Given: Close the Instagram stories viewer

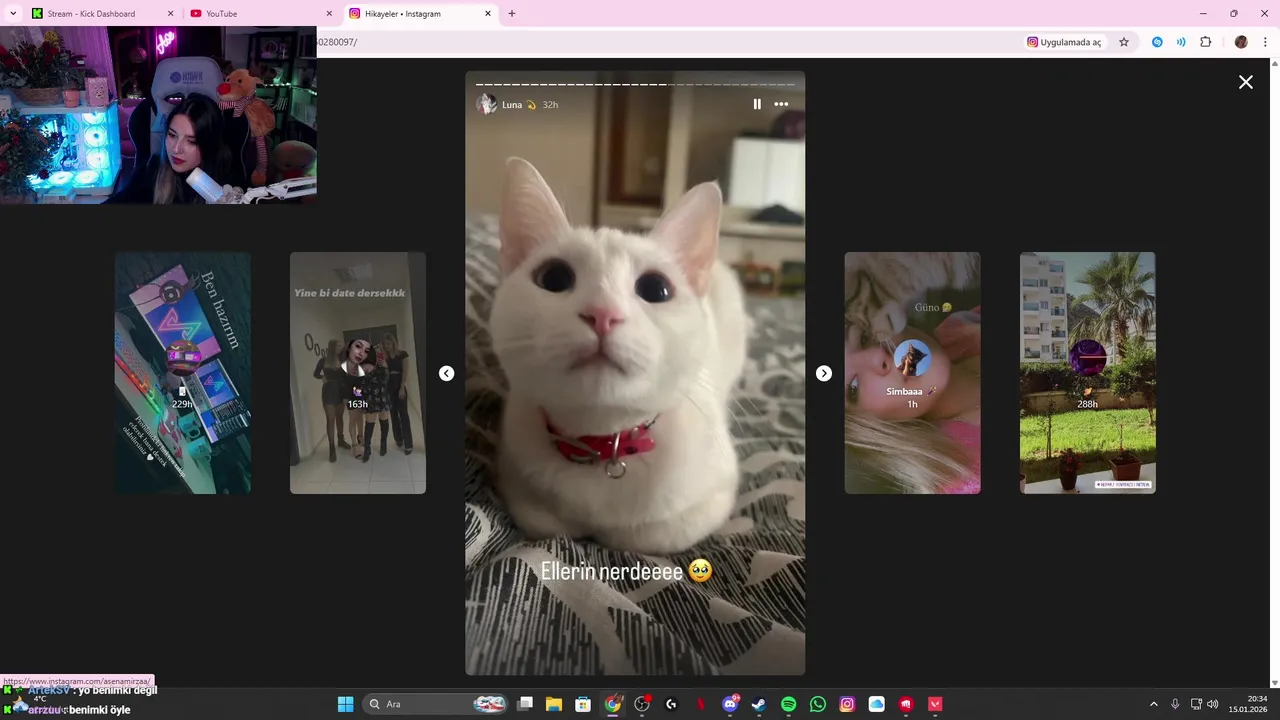Looking at the screenshot, I should tap(1246, 82).
